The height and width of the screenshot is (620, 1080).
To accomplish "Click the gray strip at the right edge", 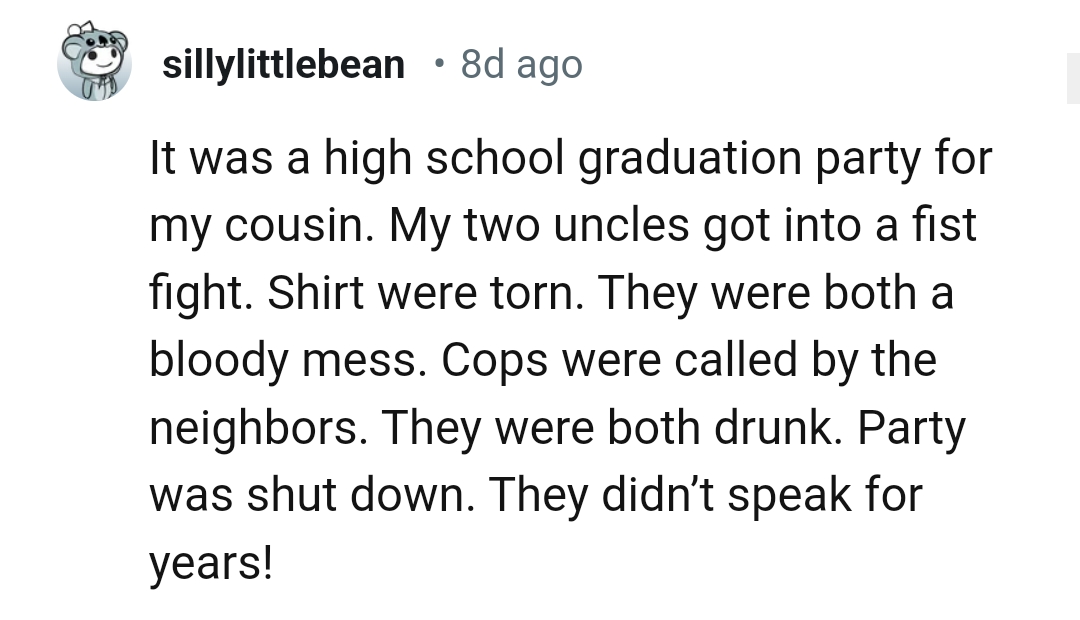I will coord(1072,80).
